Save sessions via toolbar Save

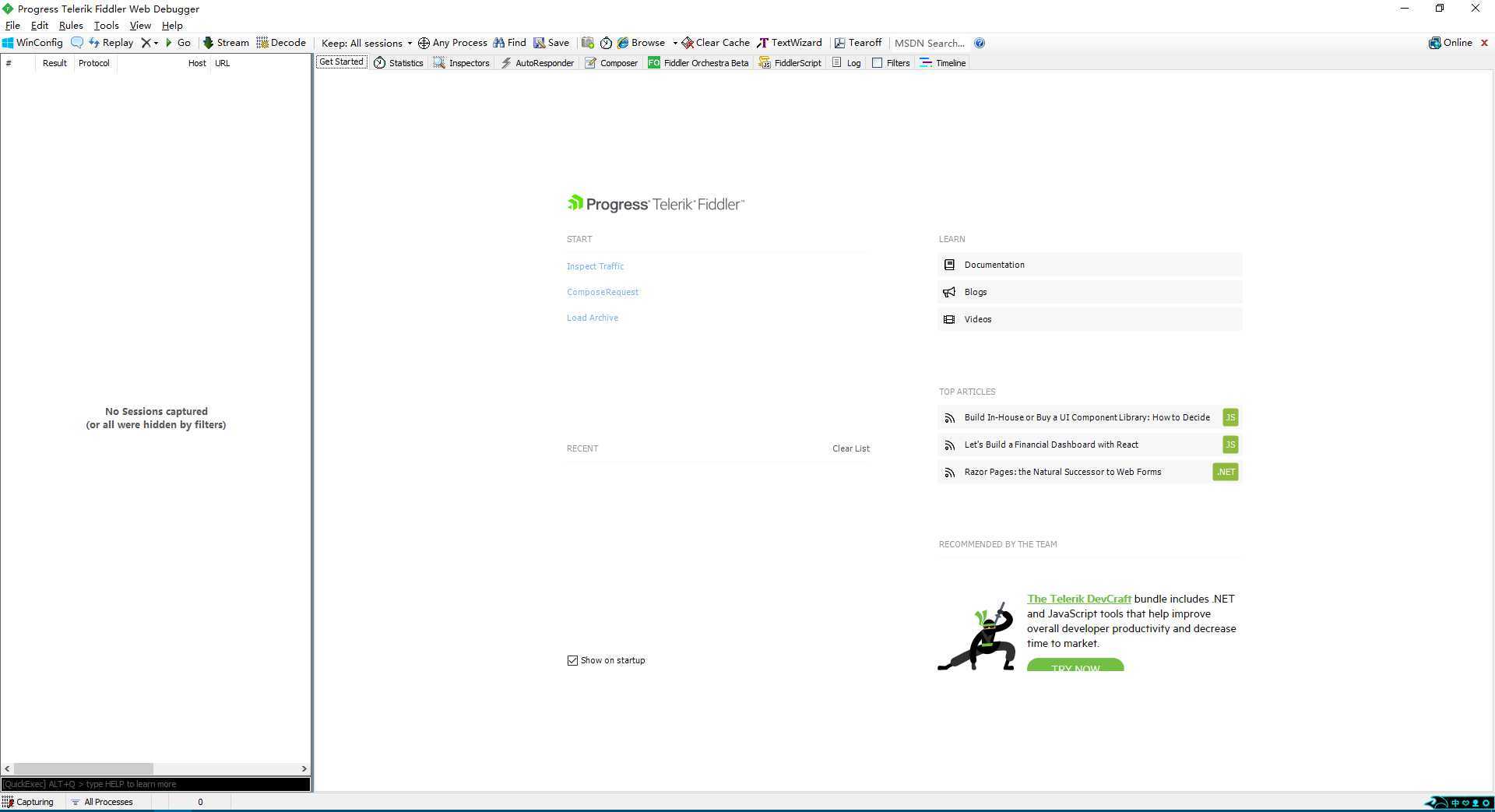point(551,43)
